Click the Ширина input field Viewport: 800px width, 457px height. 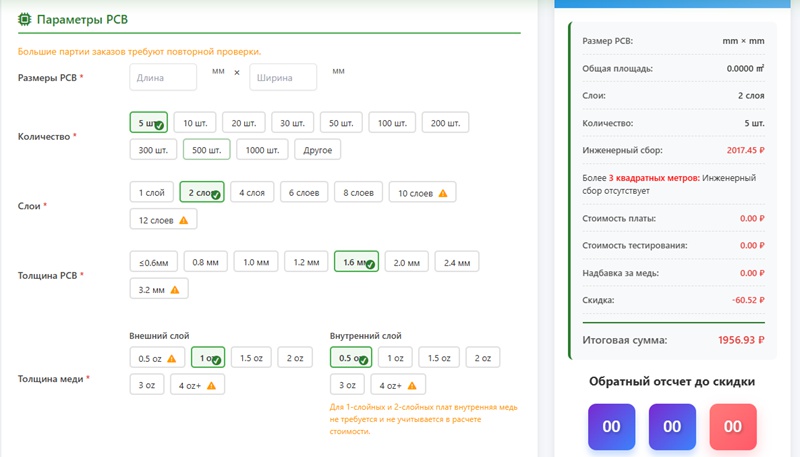[x=283, y=77]
